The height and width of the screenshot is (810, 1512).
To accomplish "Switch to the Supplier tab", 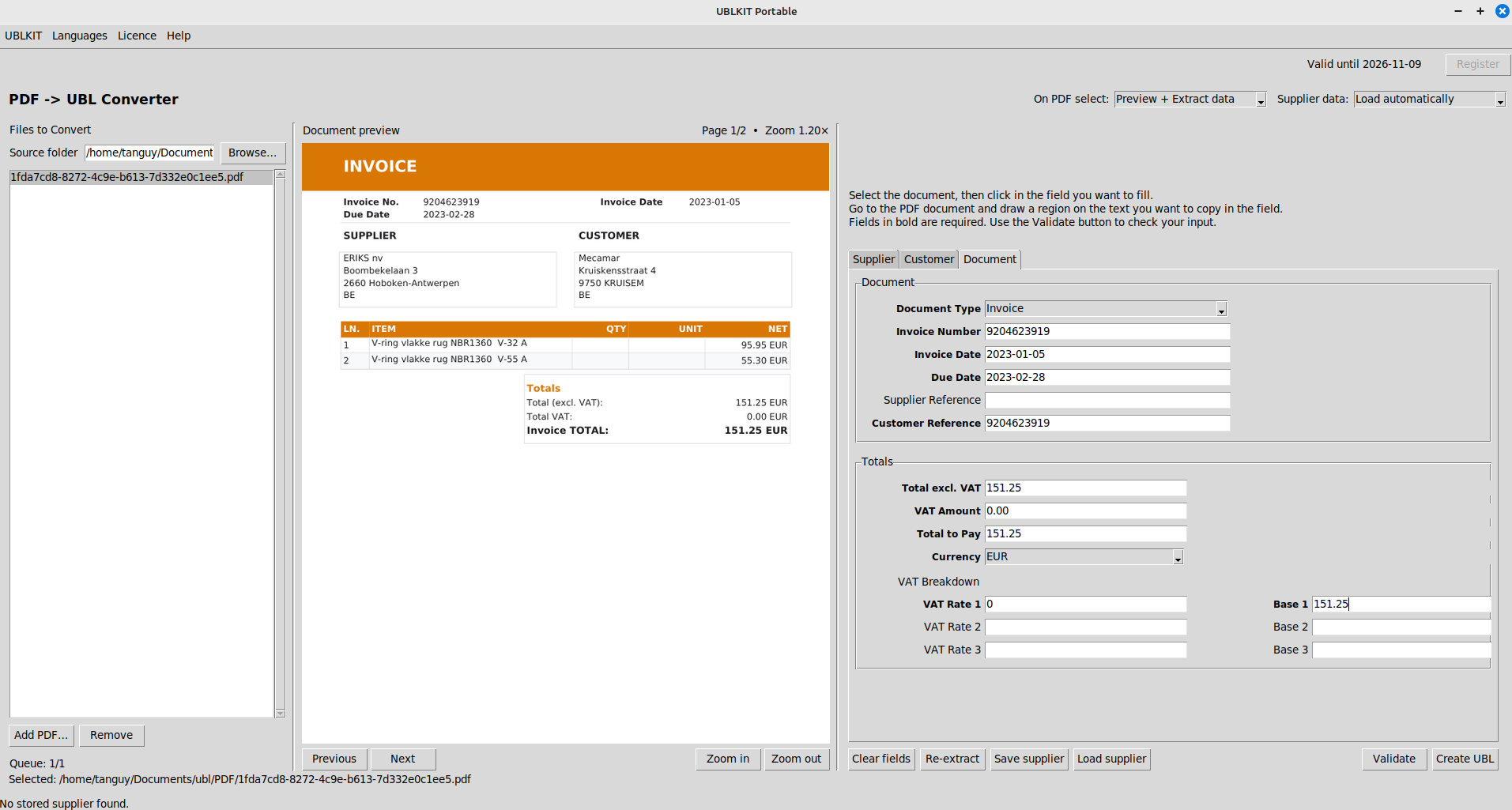I will [873, 259].
